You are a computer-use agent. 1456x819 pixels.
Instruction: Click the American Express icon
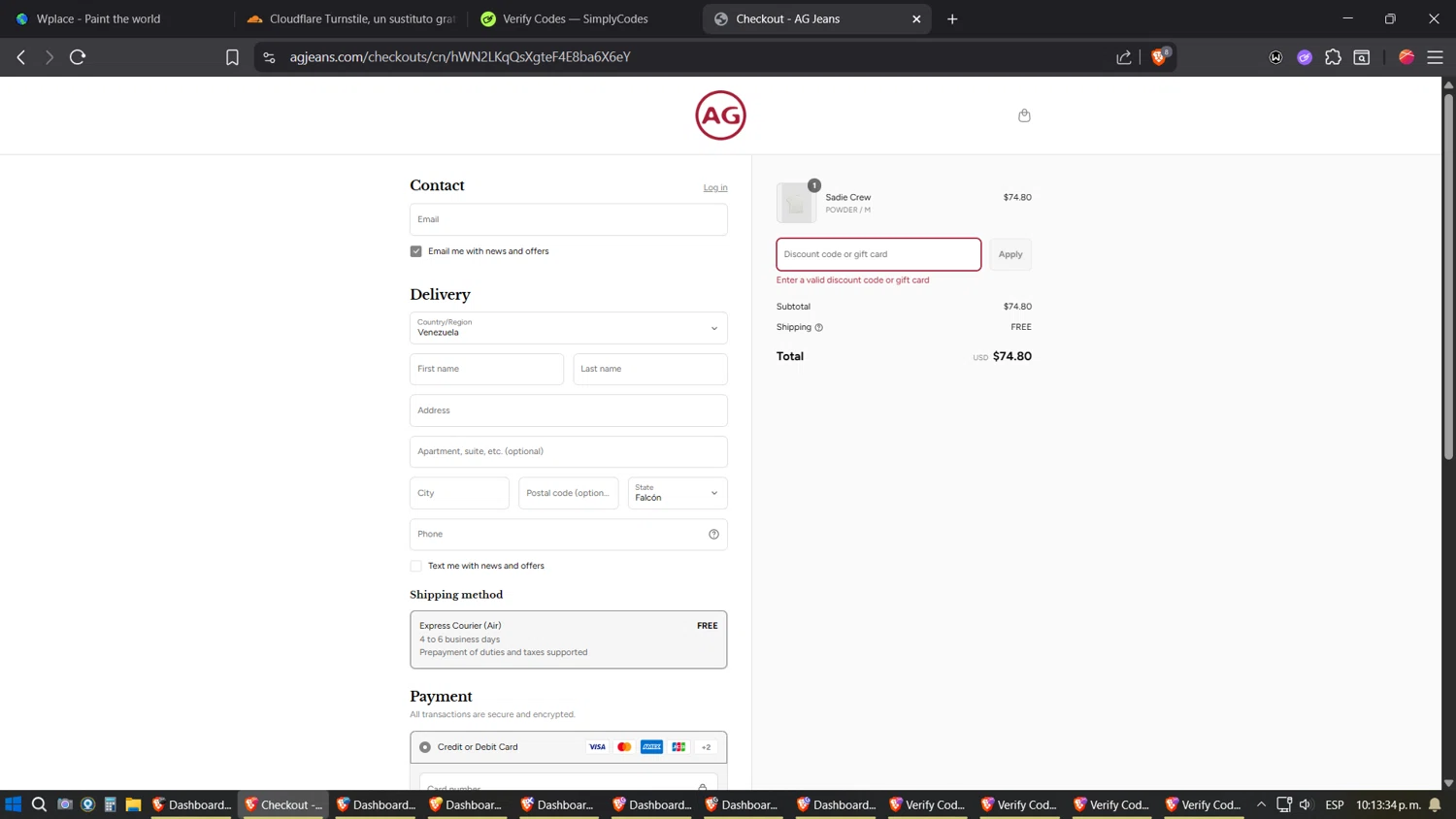(x=651, y=747)
